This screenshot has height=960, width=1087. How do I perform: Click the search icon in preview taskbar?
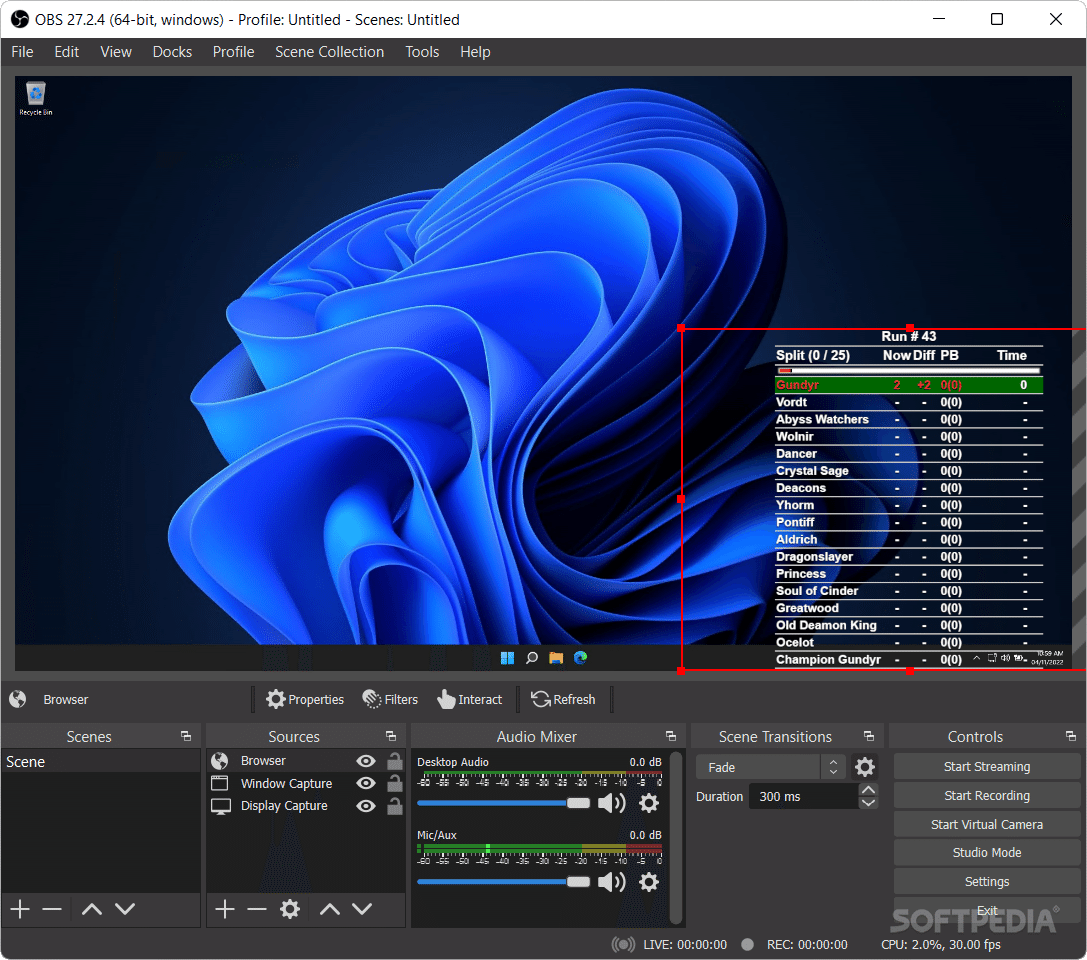coord(532,658)
